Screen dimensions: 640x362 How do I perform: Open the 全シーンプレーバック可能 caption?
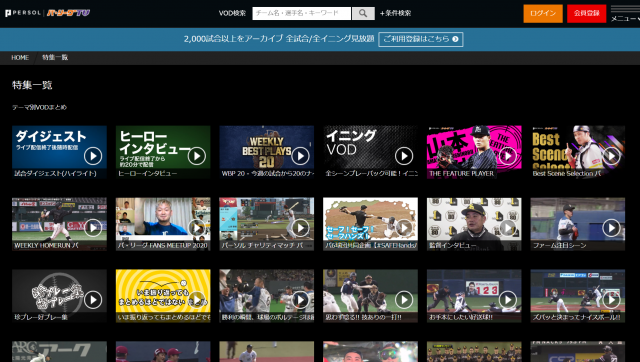coord(371,173)
